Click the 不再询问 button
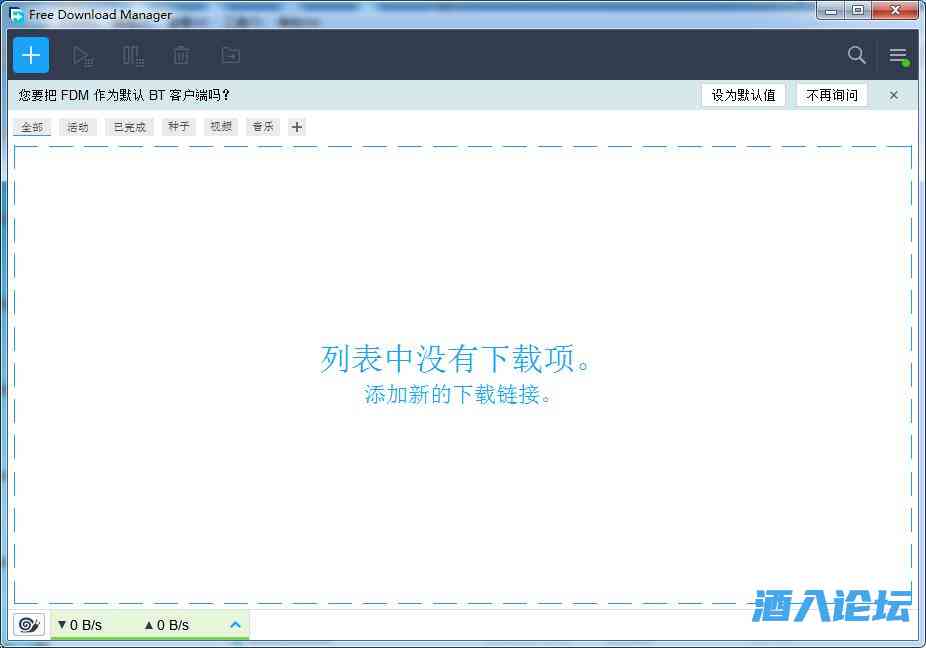 pyautogui.click(x=832, y=95)
